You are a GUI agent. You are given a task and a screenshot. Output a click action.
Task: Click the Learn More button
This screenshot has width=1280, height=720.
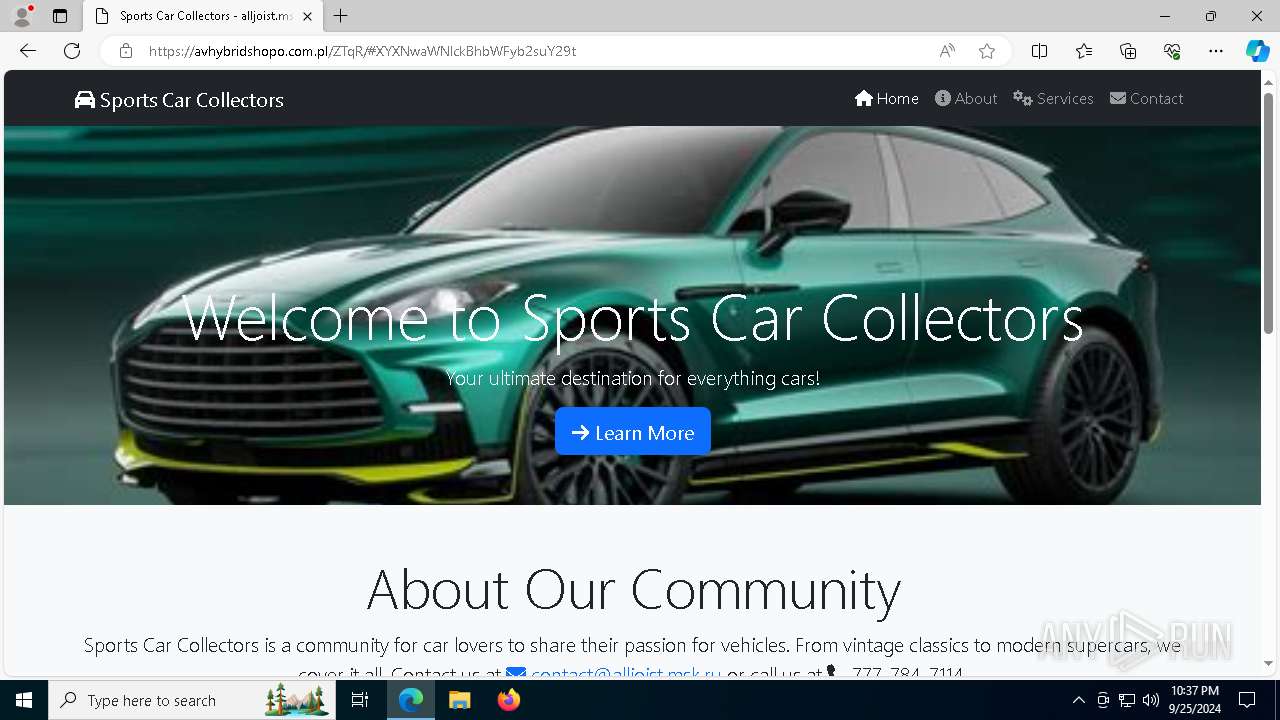click(x=633, y=432)
